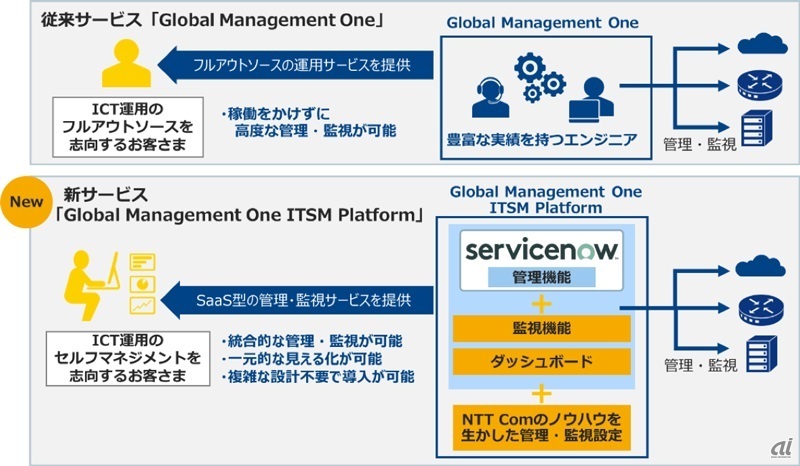Click the servicenow logo

point(541,250)
